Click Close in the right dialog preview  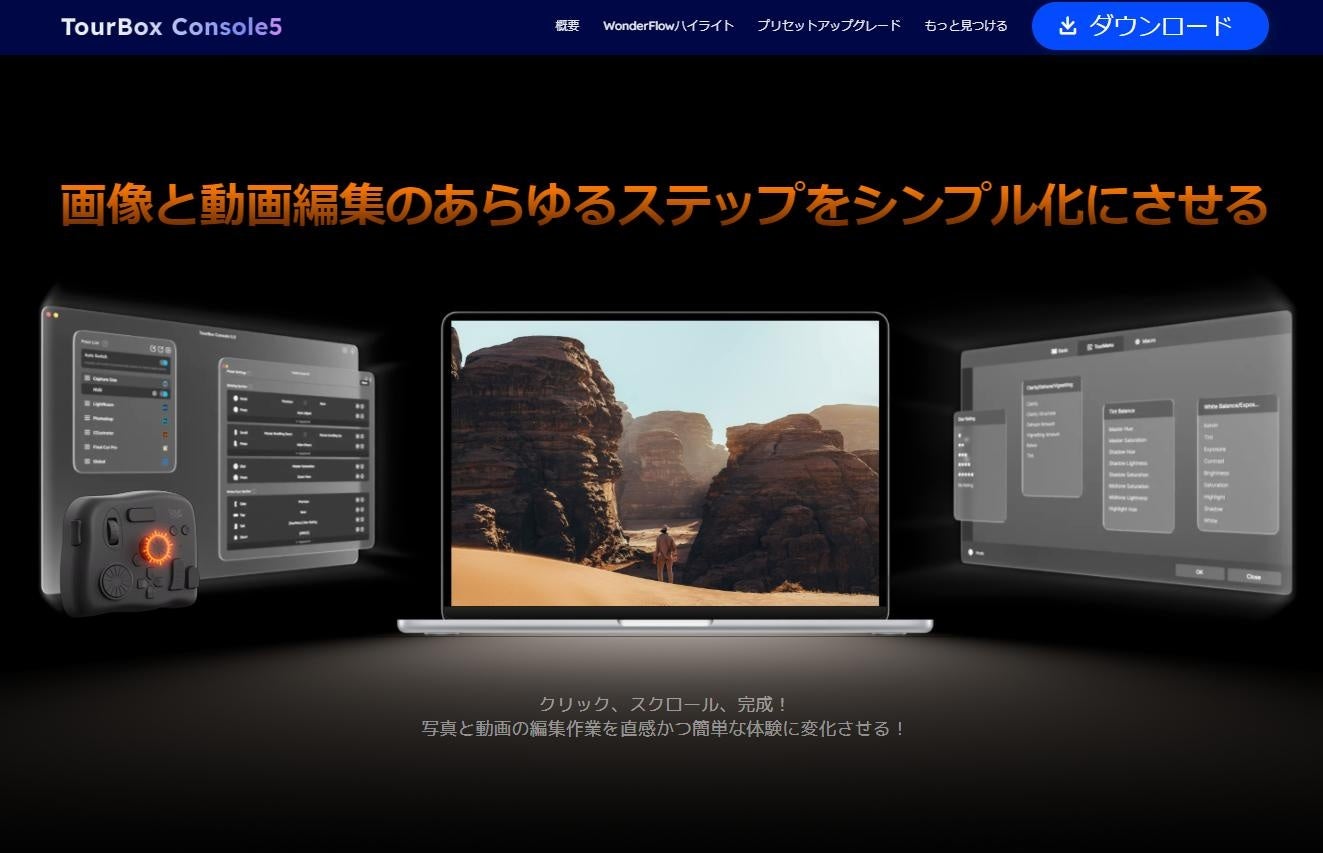(1253, 576)
